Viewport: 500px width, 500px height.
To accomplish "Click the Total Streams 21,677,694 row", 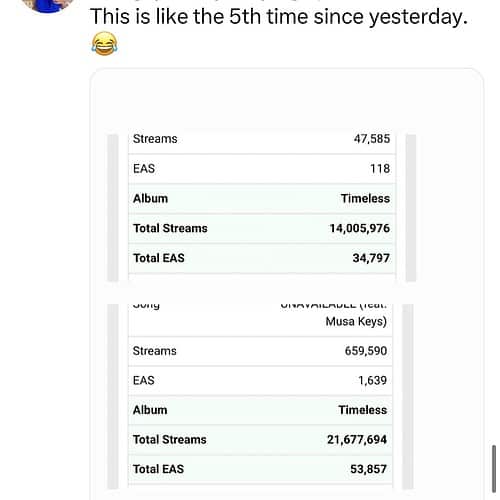I will (x=260, y=440).
